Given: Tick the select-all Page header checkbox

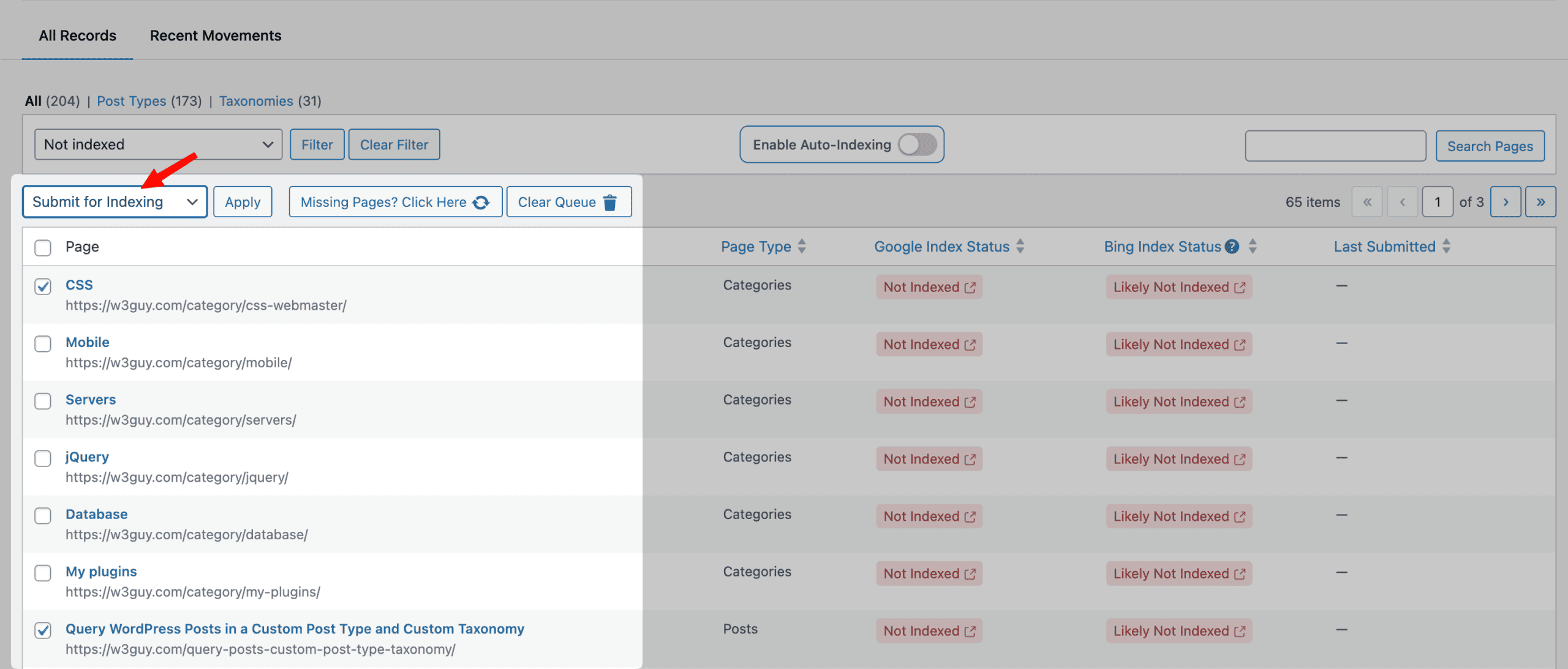Looking at the screenshot, I should pyautogui.click(x=43, y=248).
